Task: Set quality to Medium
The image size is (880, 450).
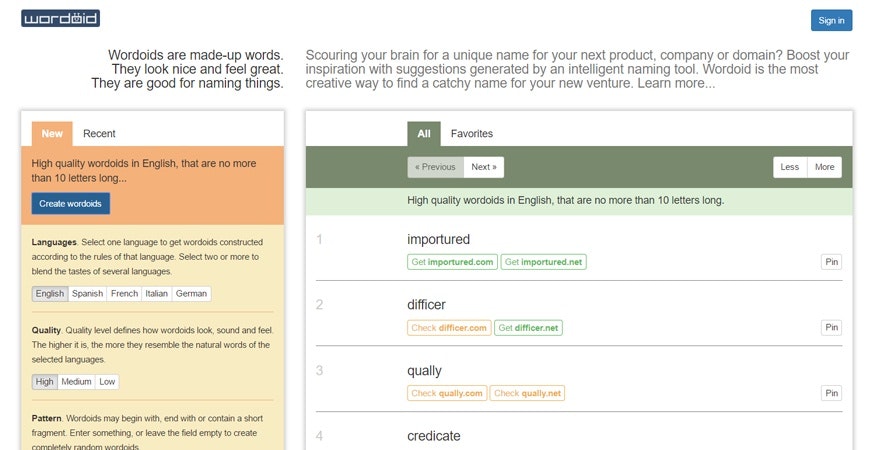Action: point(76,382)
